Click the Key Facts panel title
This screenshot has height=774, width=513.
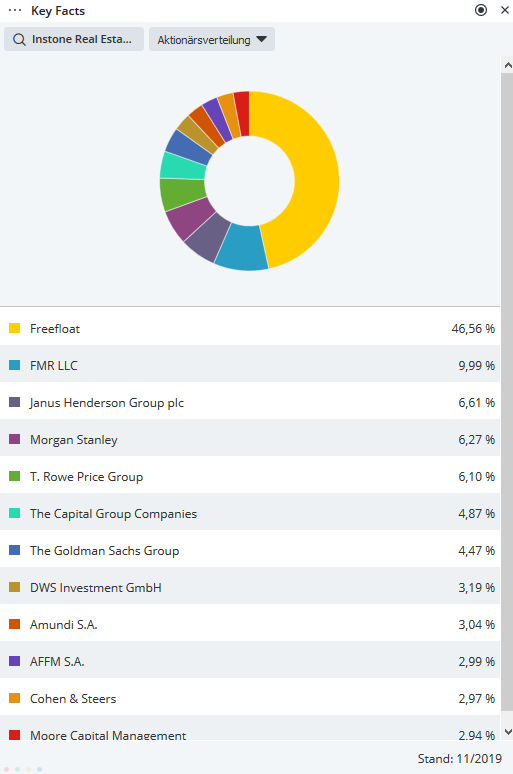tap(58, 11)
